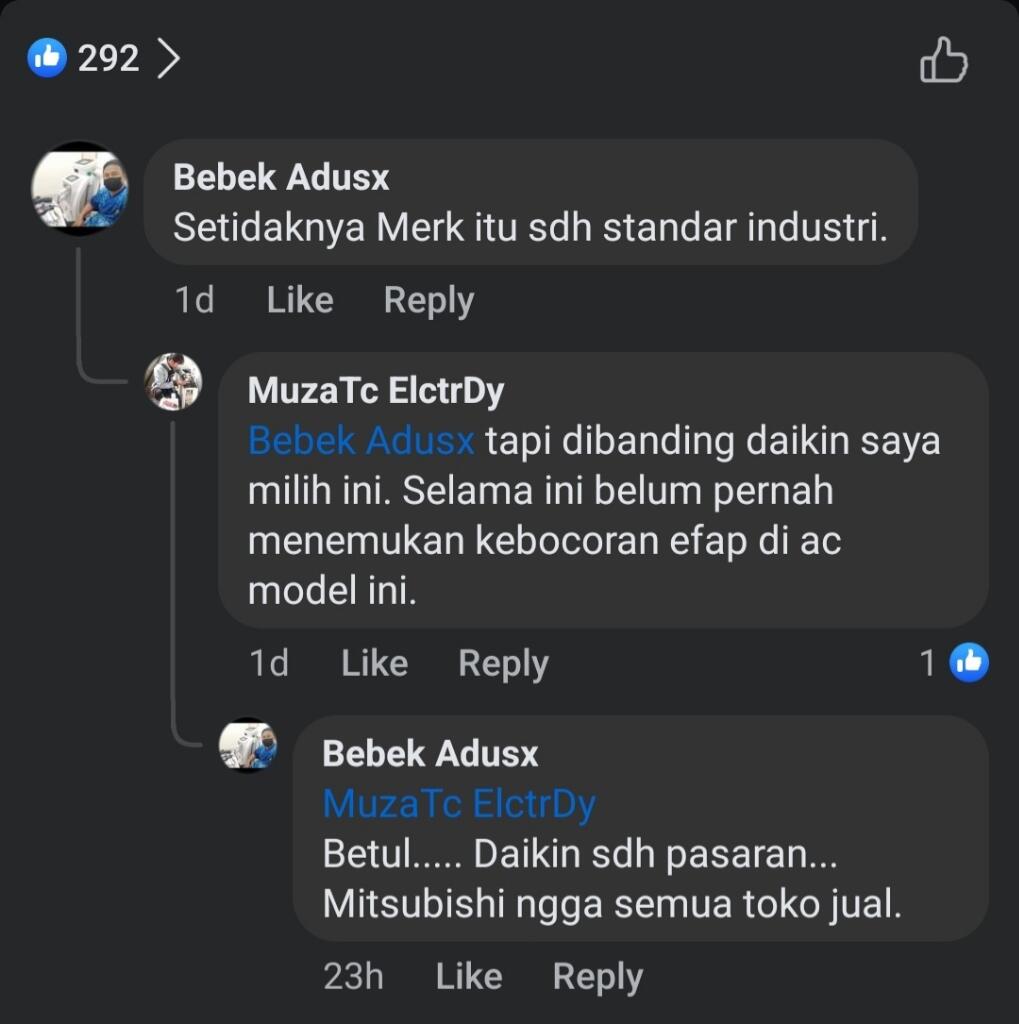The width and height of the screenshot is (1019, 1024).
Task: Like the Daikin pasaran reply
Action: (x=468, y=976)
